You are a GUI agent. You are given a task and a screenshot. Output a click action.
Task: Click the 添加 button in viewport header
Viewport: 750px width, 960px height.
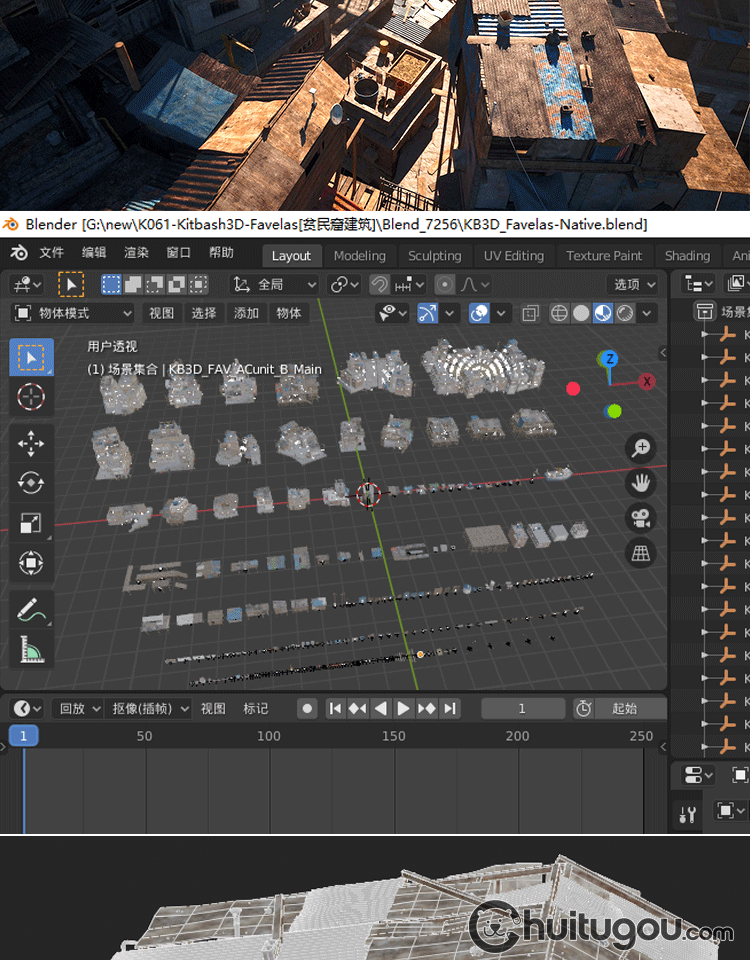(246, 313)
